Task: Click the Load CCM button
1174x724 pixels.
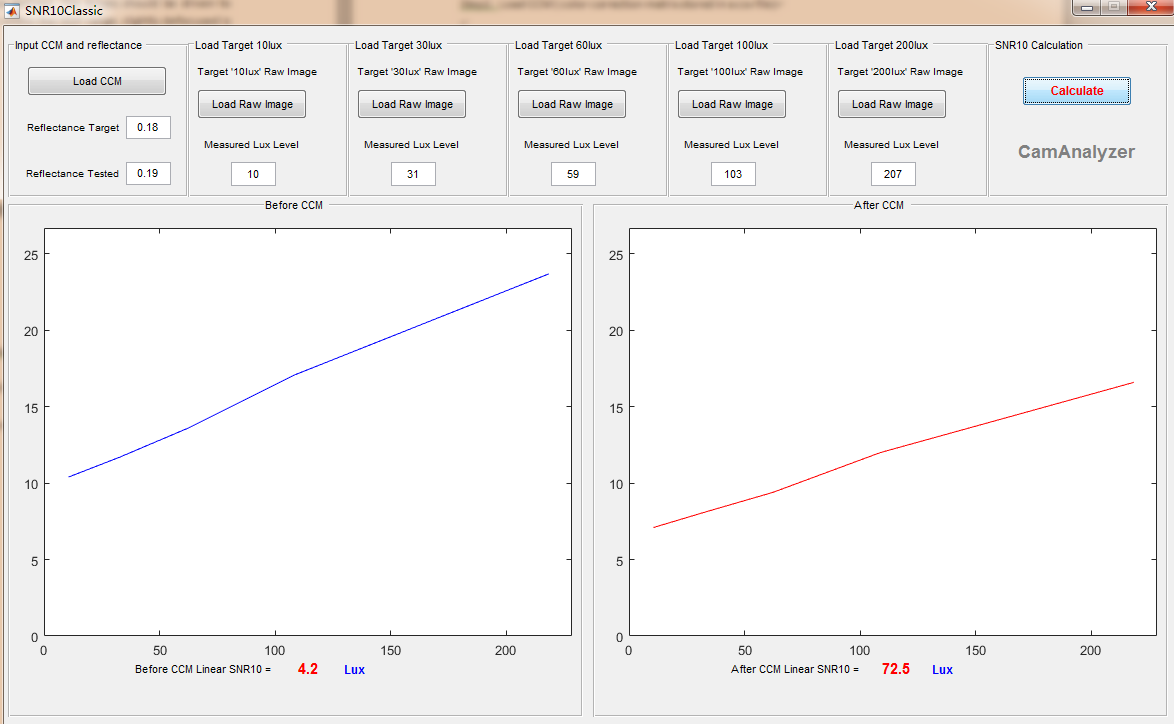Action: 97,81
